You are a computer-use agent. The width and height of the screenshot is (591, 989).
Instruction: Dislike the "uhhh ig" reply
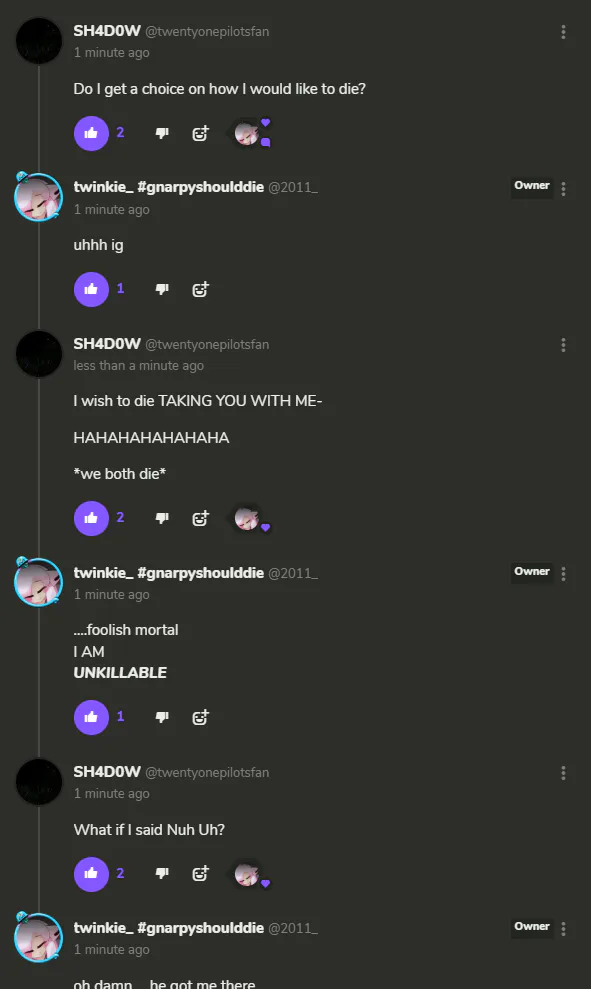pyautogui.click(x=162, y=290)
